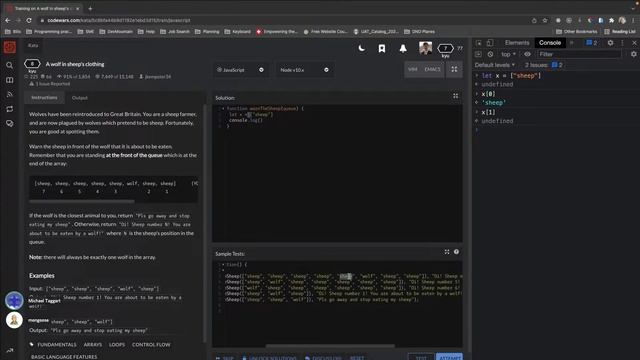Open the 1 Issue Reported link
Viewport: 640px width, 360px height.
pos(49,84)
